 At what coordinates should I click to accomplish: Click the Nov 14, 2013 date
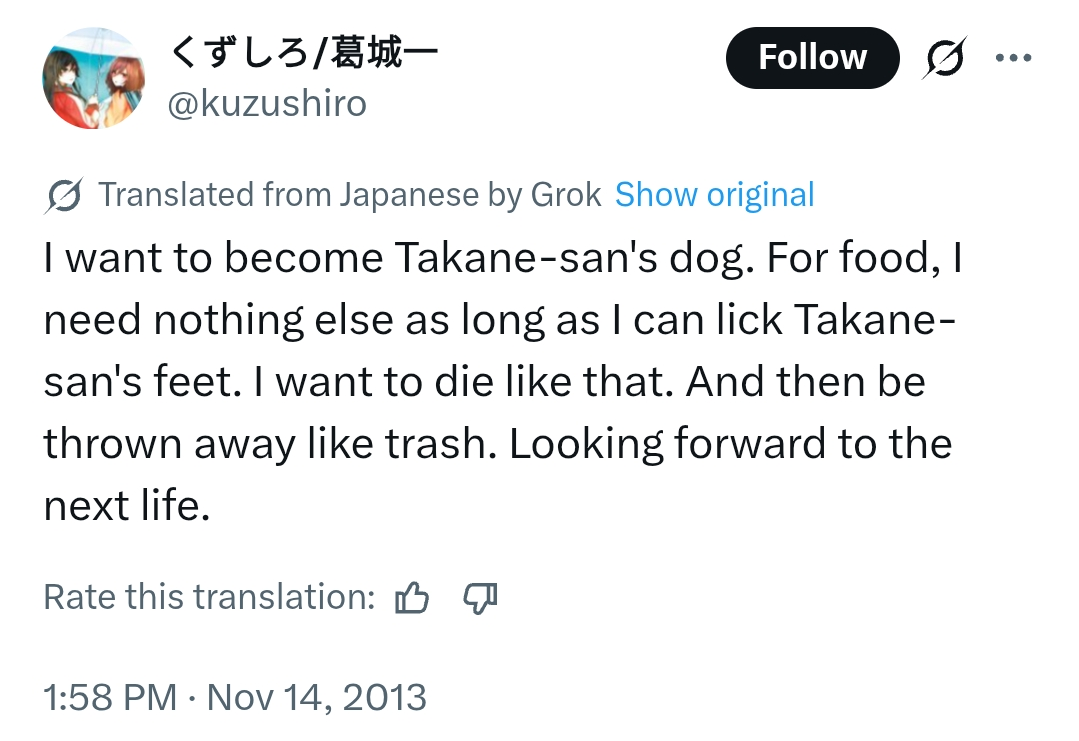pyautogui.click(x=317, y=698)
